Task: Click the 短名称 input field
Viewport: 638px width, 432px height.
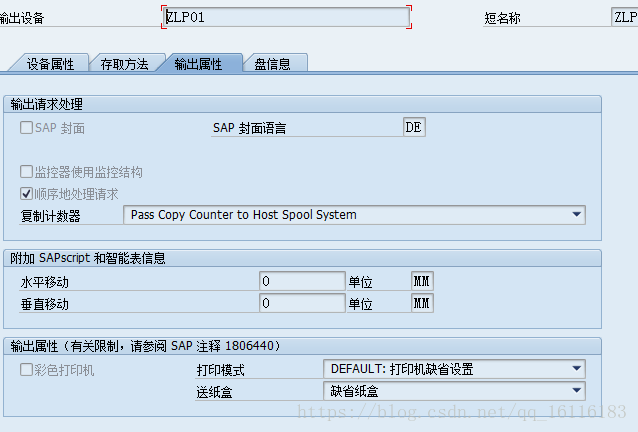Action: pos(625,17)
